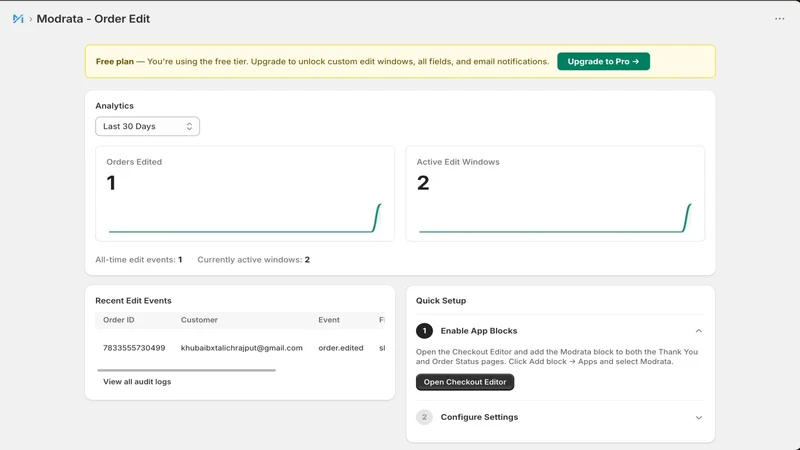Open View all audit logs link
This screenshot has width=800, height=450.
pos(137,382)
